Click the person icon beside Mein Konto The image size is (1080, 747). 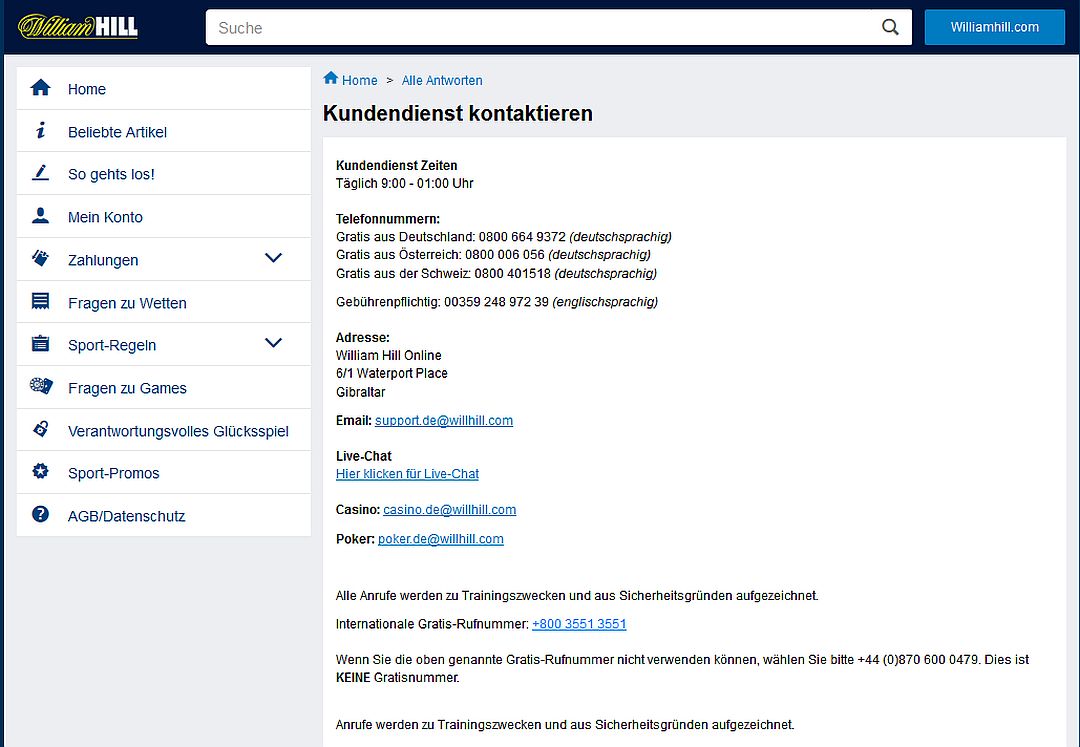coord(41,215)
